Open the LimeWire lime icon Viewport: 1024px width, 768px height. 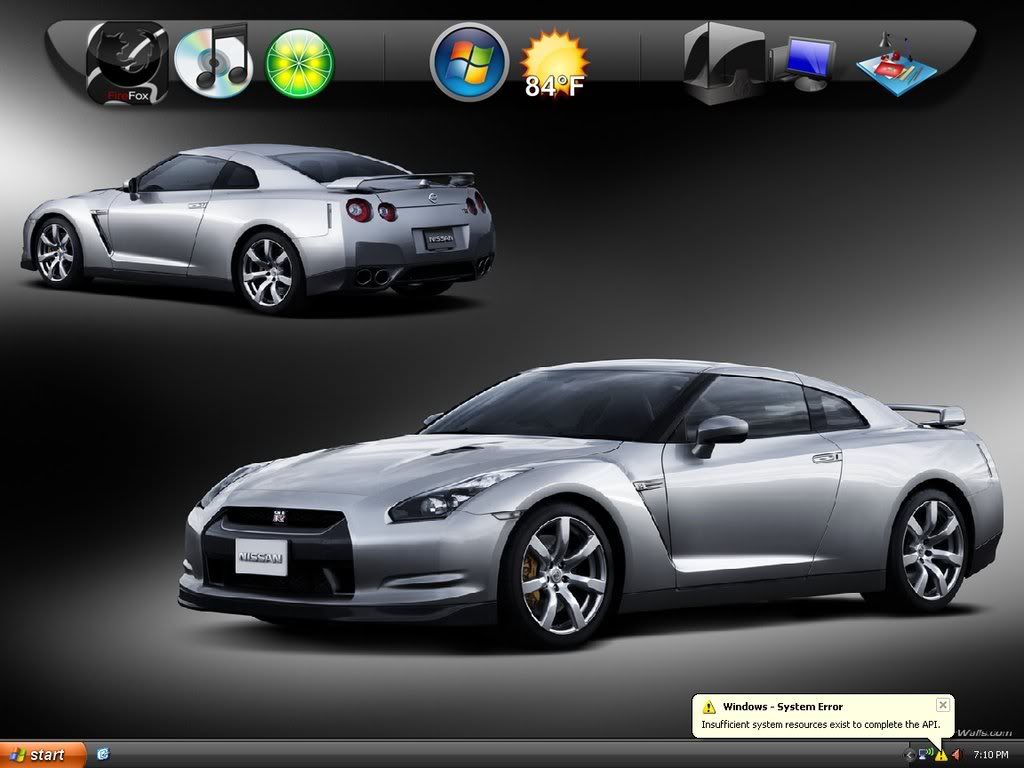point(299,62)
